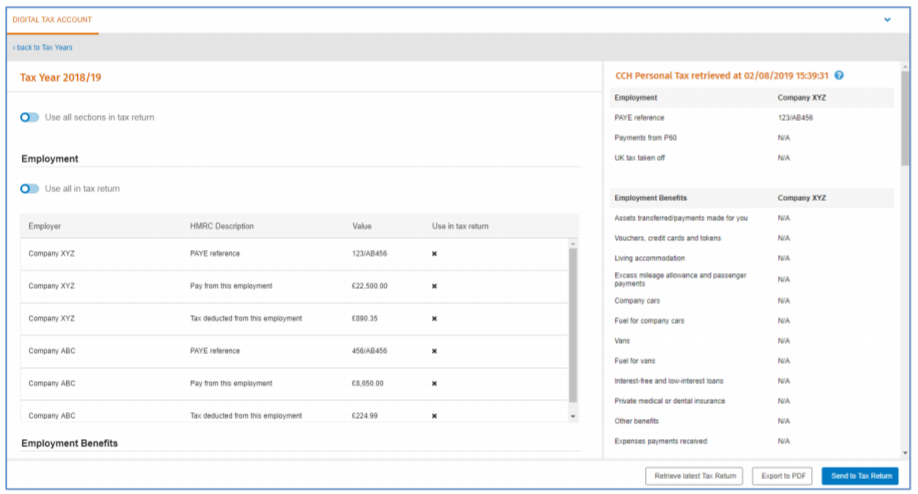
Task: Click the help icon beside retrieved timestamp
Action: (839, 76)
